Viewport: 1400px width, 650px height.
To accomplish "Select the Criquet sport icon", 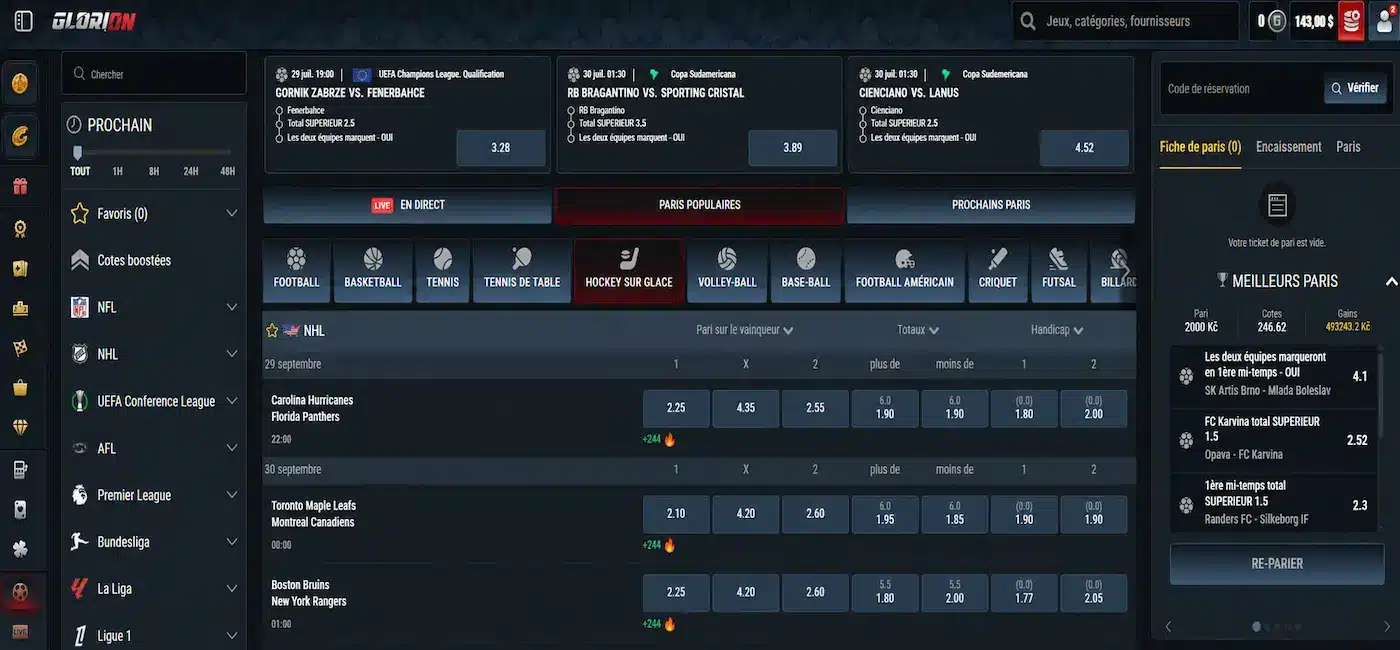I will (997, 270).
